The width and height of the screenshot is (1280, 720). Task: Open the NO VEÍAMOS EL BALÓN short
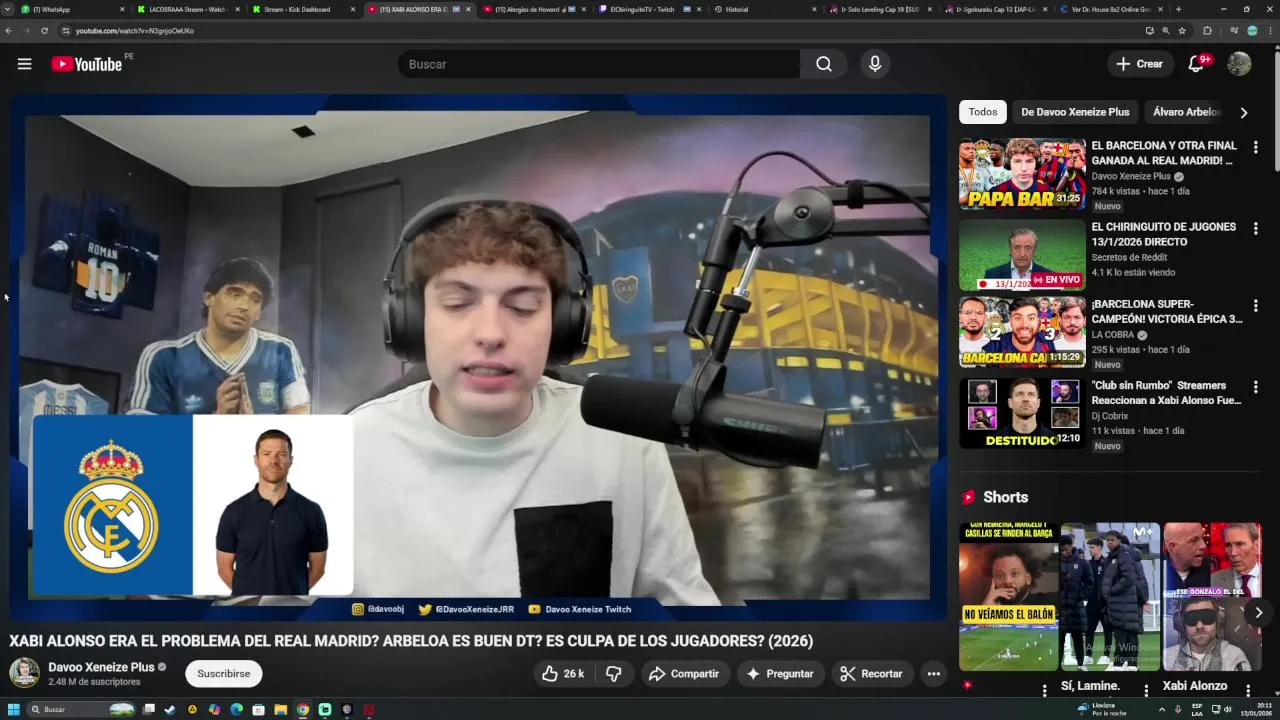1008,597
